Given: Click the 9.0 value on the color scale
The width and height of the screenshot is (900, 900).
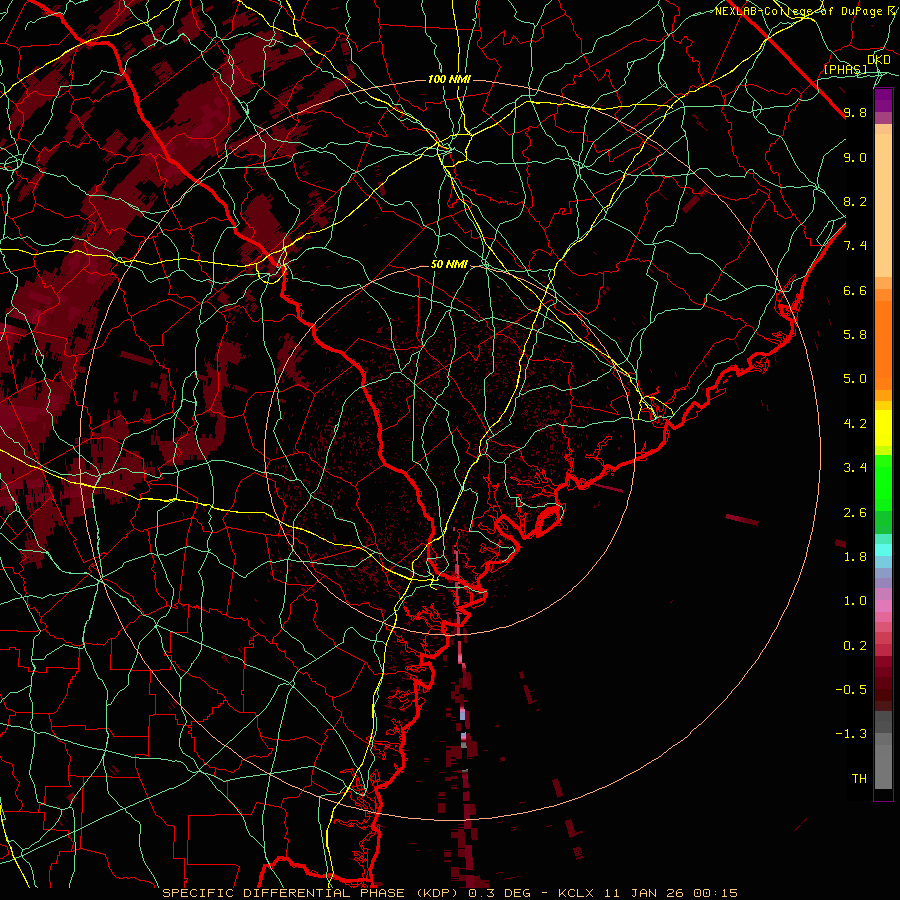Looking at the screenshot, I should coord(855,157).
